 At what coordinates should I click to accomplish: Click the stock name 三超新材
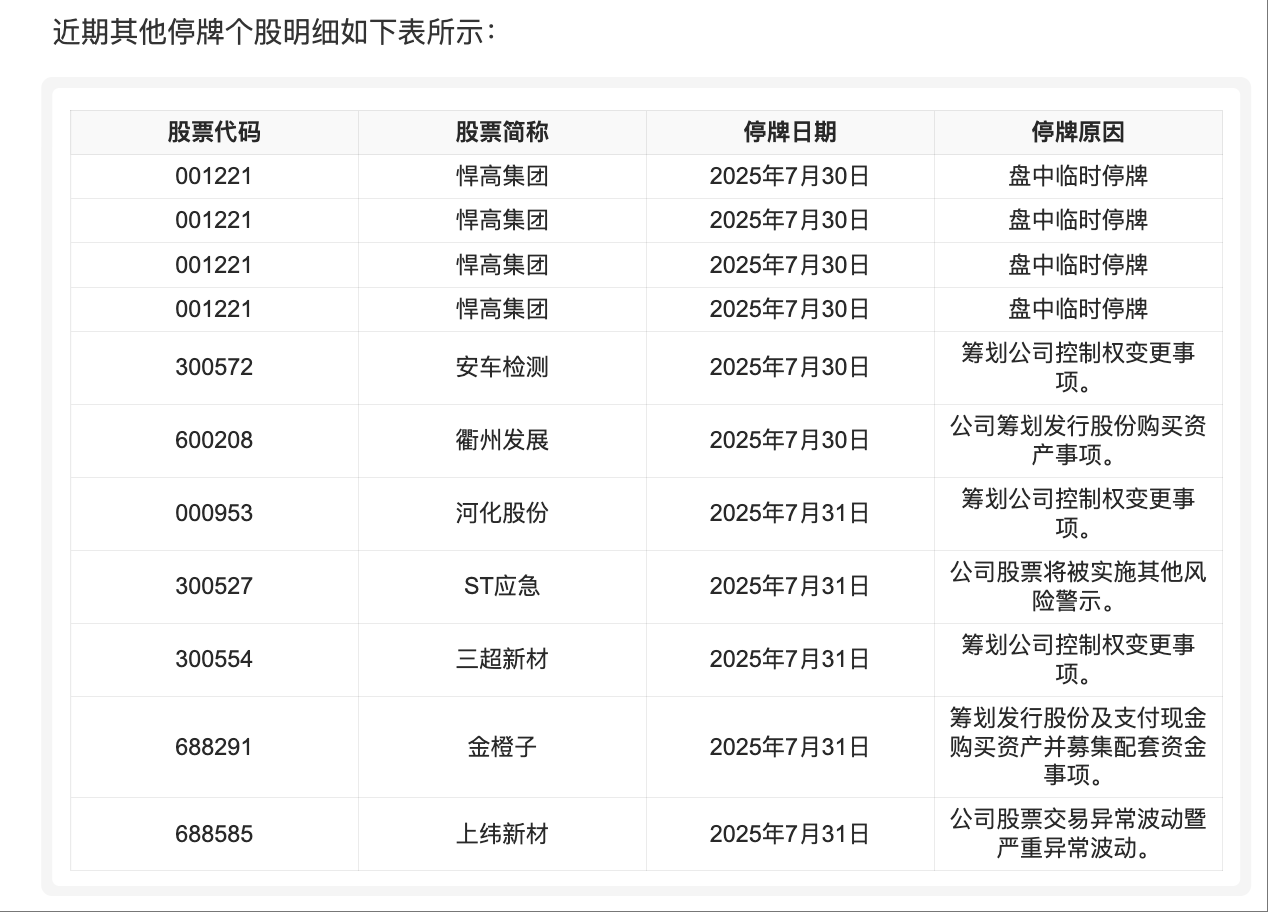click(x=502, y=660)
